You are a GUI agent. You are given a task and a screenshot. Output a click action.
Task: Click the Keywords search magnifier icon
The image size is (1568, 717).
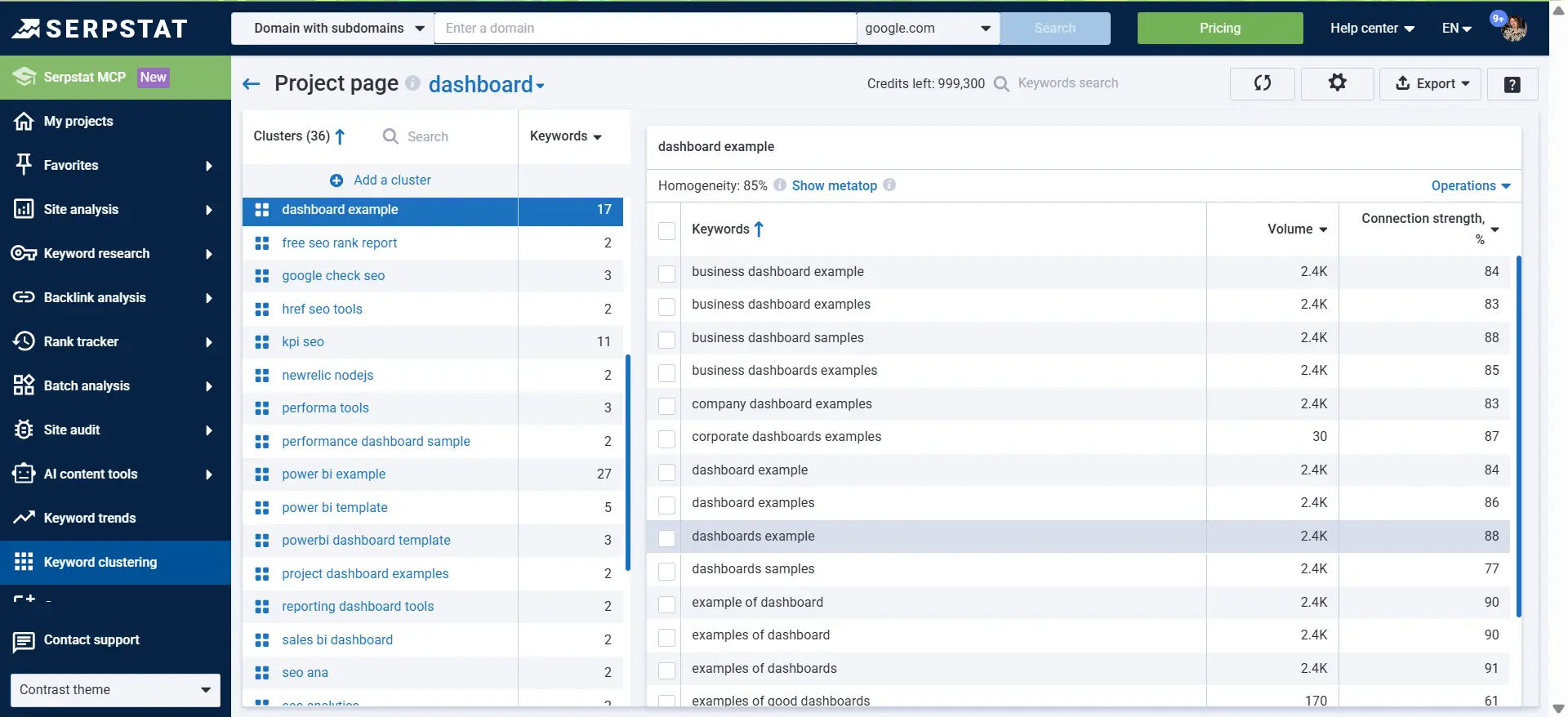(x=1001, y=83)
